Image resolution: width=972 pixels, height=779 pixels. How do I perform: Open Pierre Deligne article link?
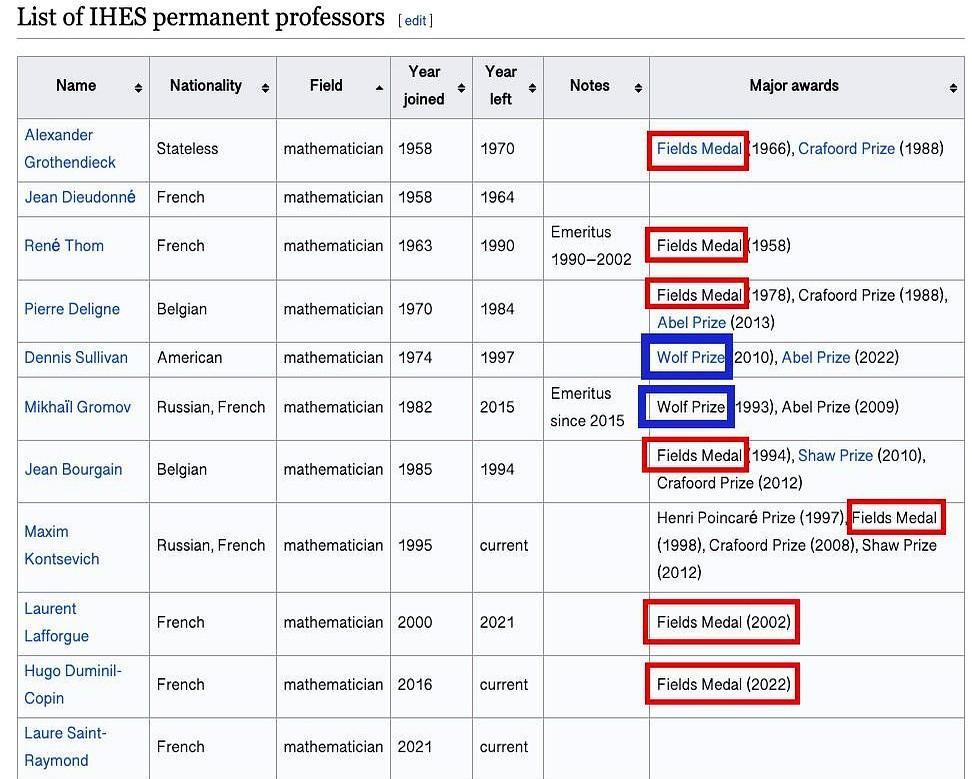[x=72, y=309]
